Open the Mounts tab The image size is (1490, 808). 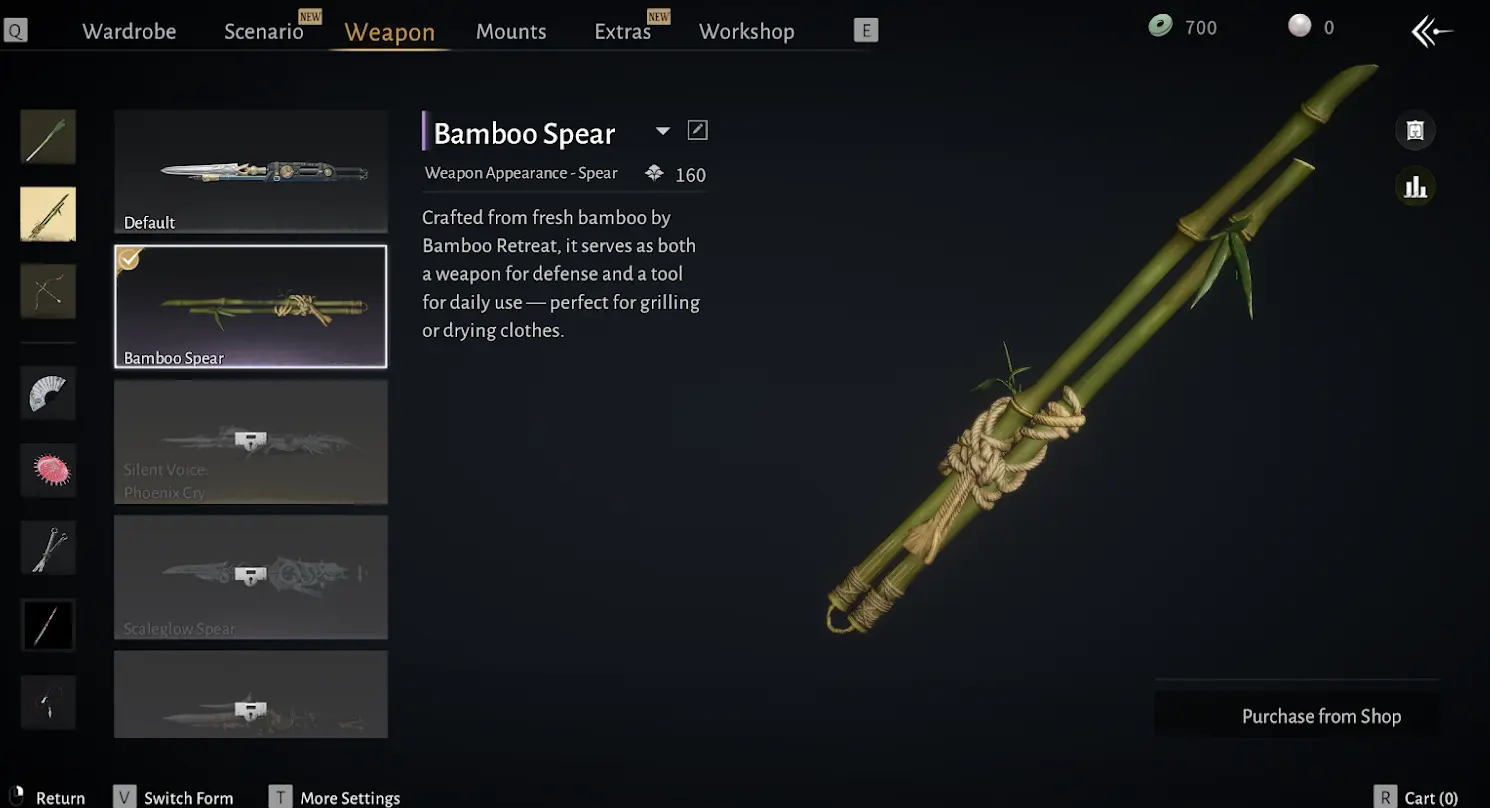(511, 31)
